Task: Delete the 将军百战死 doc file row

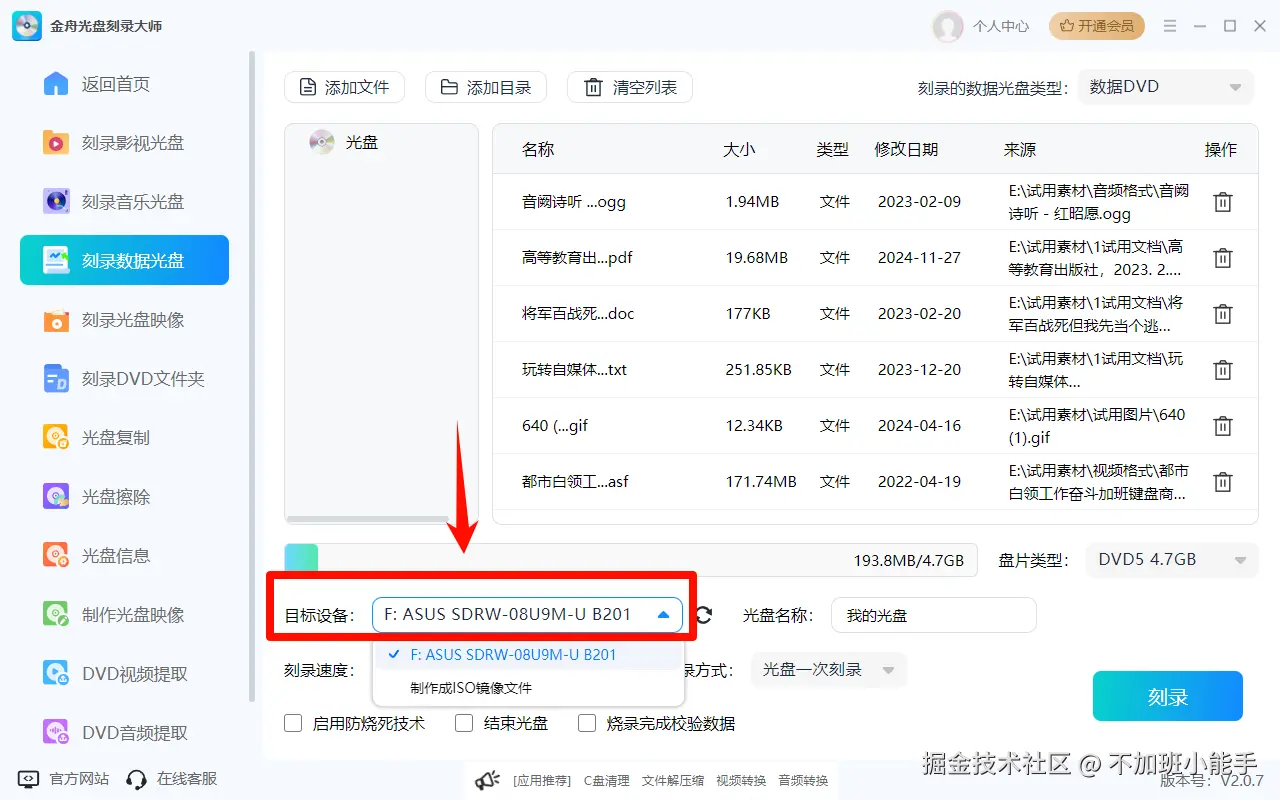Action: pos(1222,314)
